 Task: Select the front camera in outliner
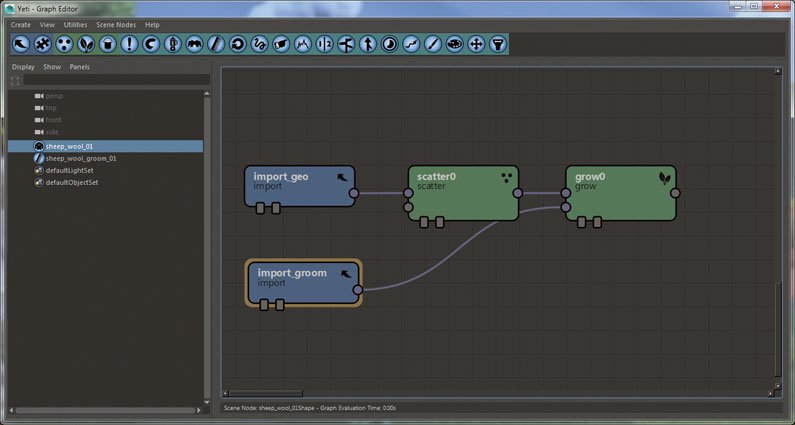tap(53, 120)
